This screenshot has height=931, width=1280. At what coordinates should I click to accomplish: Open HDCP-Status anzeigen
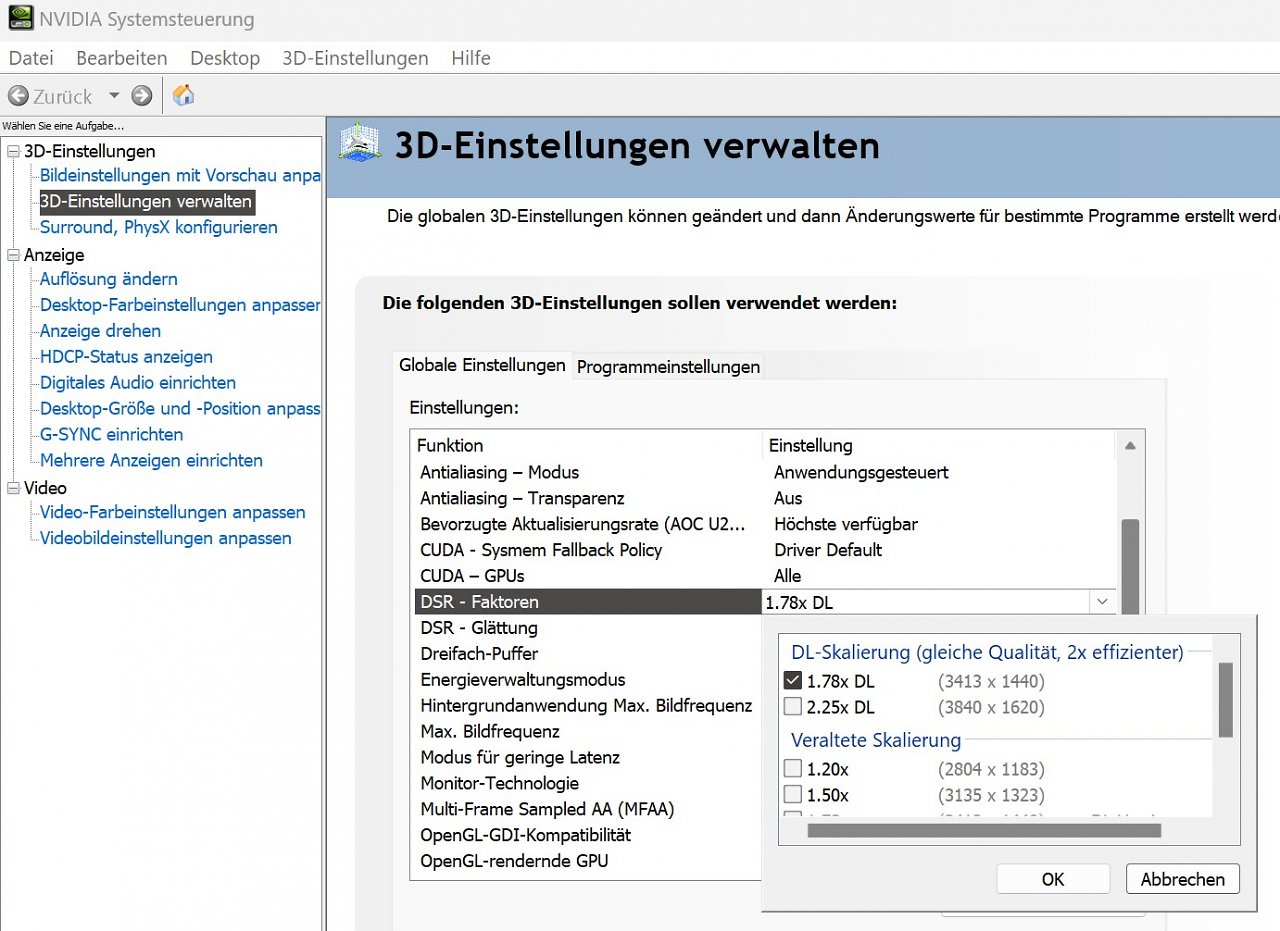(126, 357)
